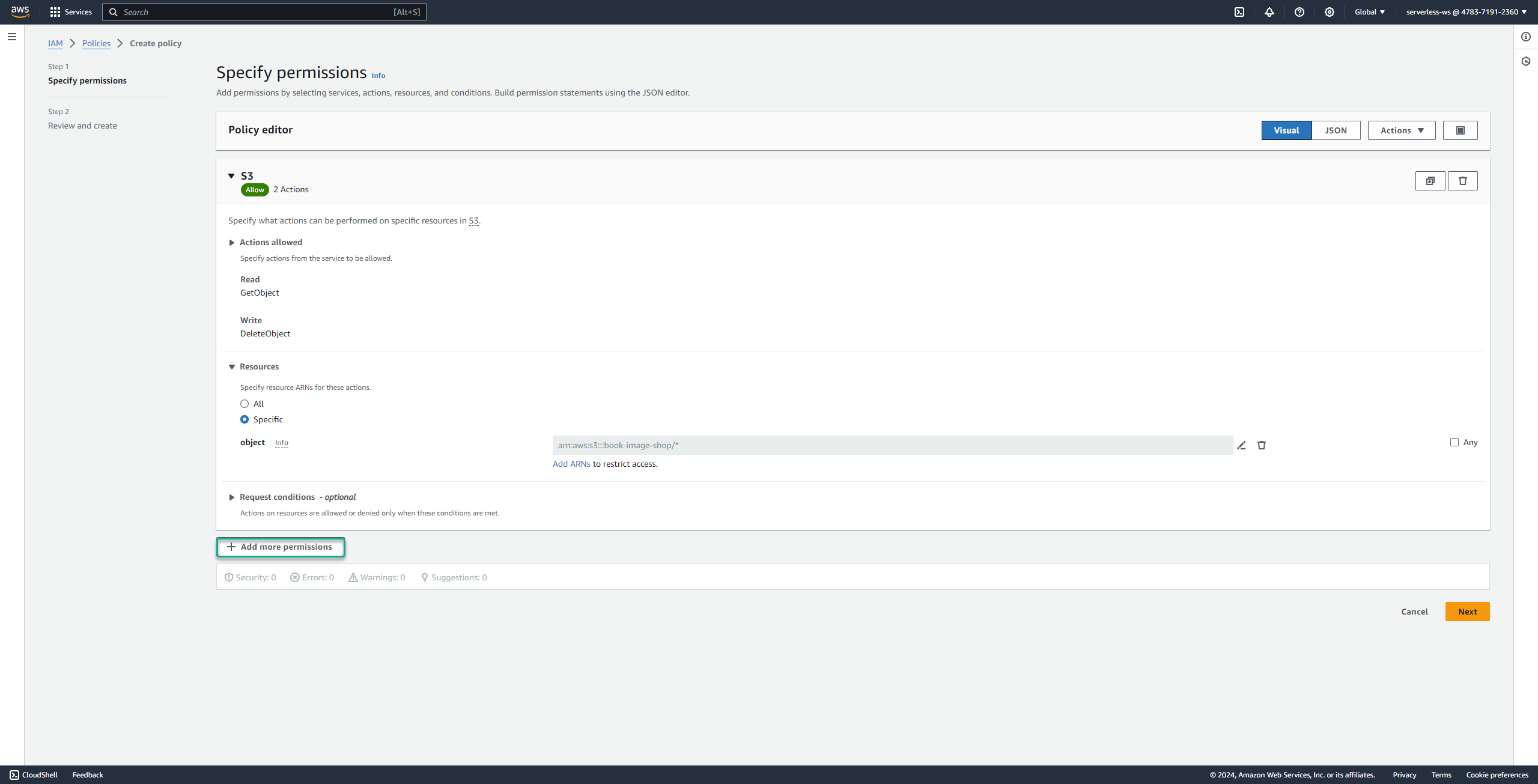
Task: Click the Add ARNs link to restrict
Action: pos(571,463)
